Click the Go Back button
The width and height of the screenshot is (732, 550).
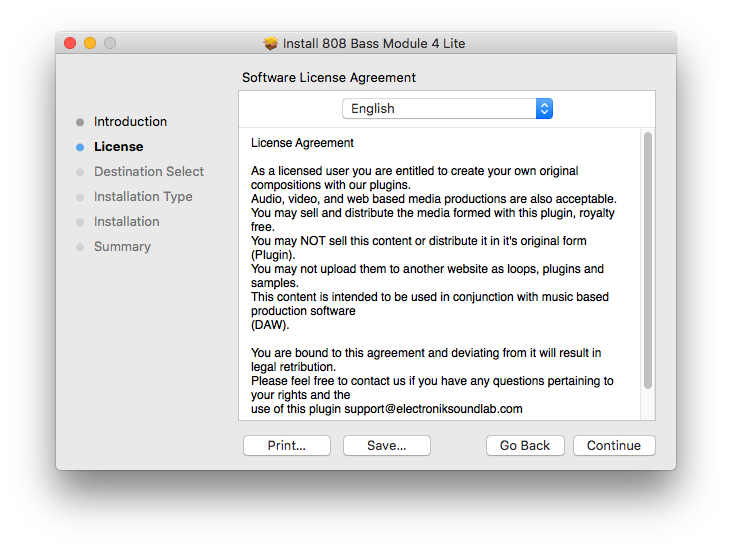tap(525, 445)
